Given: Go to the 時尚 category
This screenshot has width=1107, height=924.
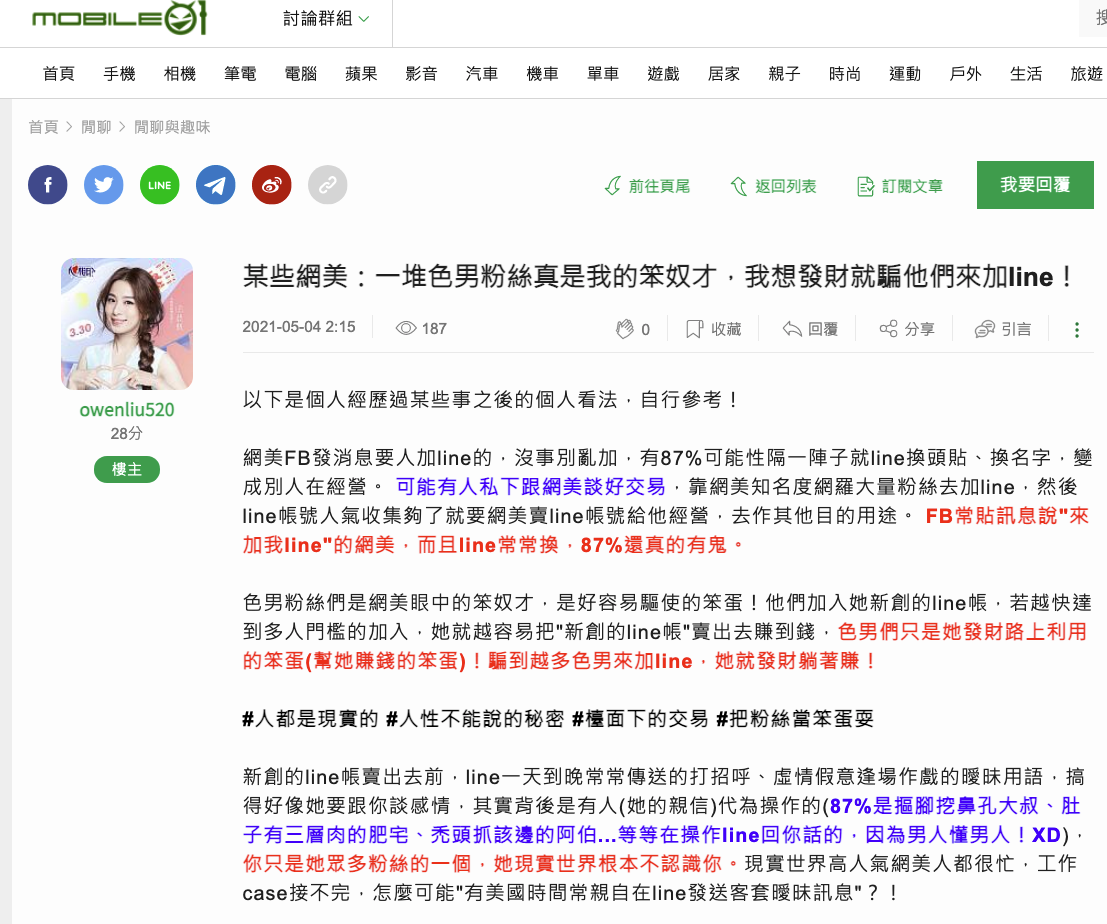Looking at the screenshot, I should (845, 73).
